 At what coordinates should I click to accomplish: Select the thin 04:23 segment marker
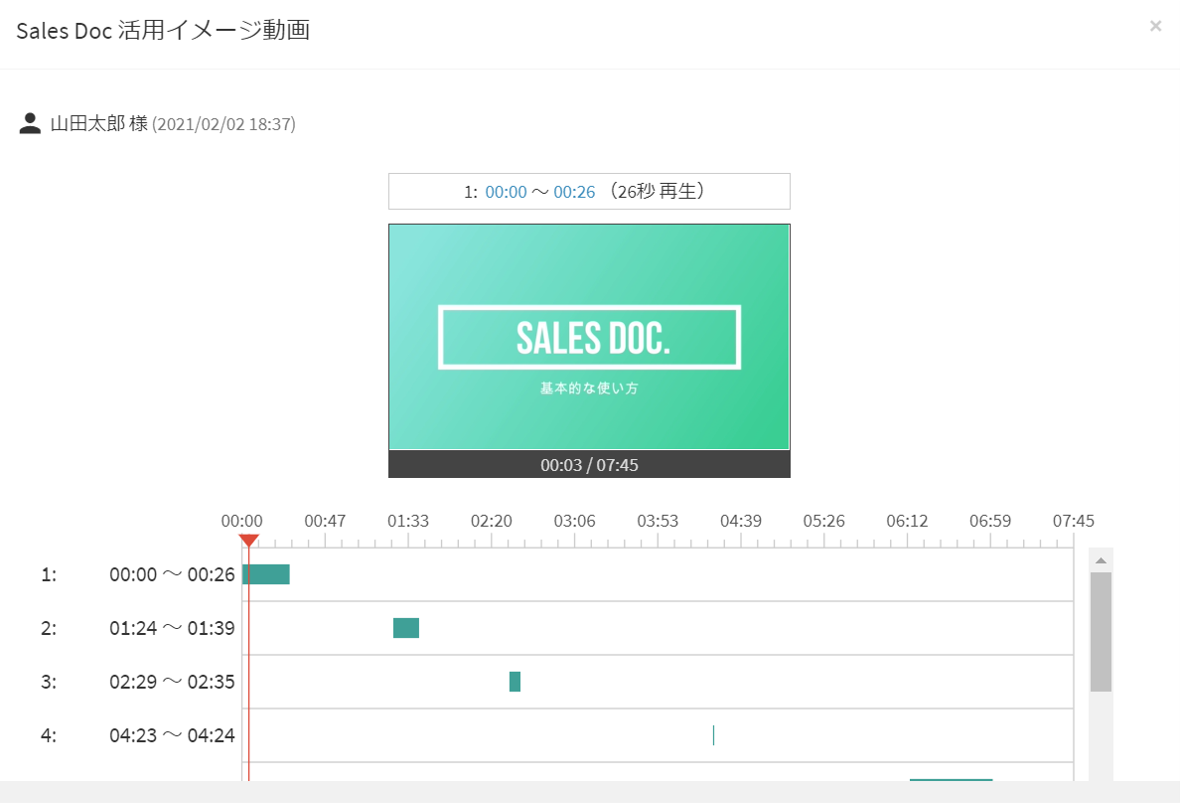(713, 735)
